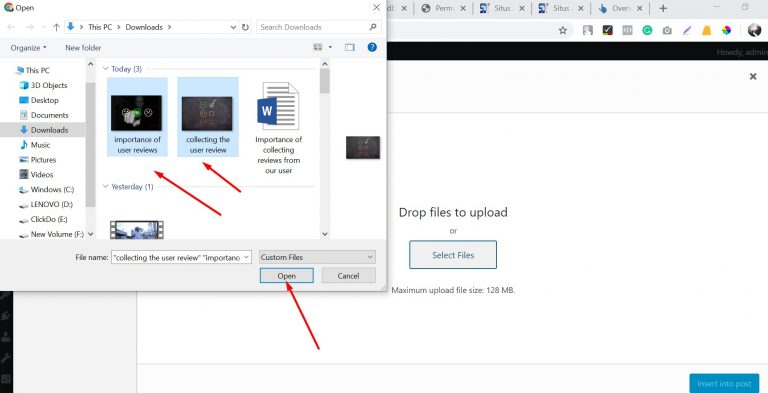This screenshot has width=768, height=393.
Task: Click the colorful wheel extension icon
Action: click(726, 30)
